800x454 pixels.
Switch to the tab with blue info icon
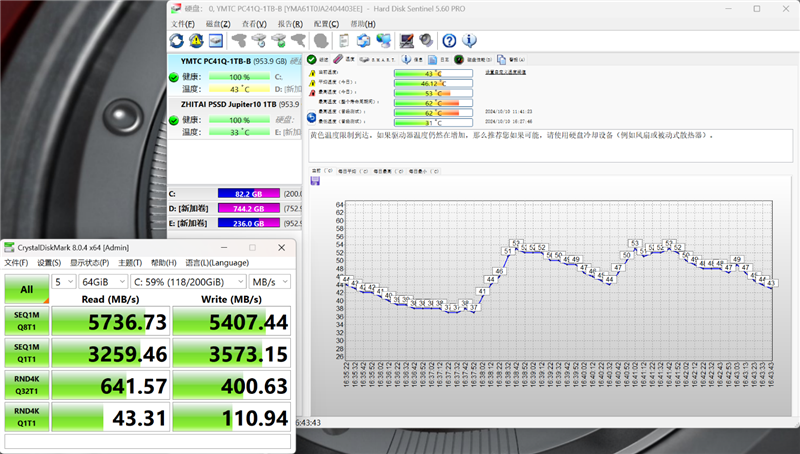(x=412, y=60)
